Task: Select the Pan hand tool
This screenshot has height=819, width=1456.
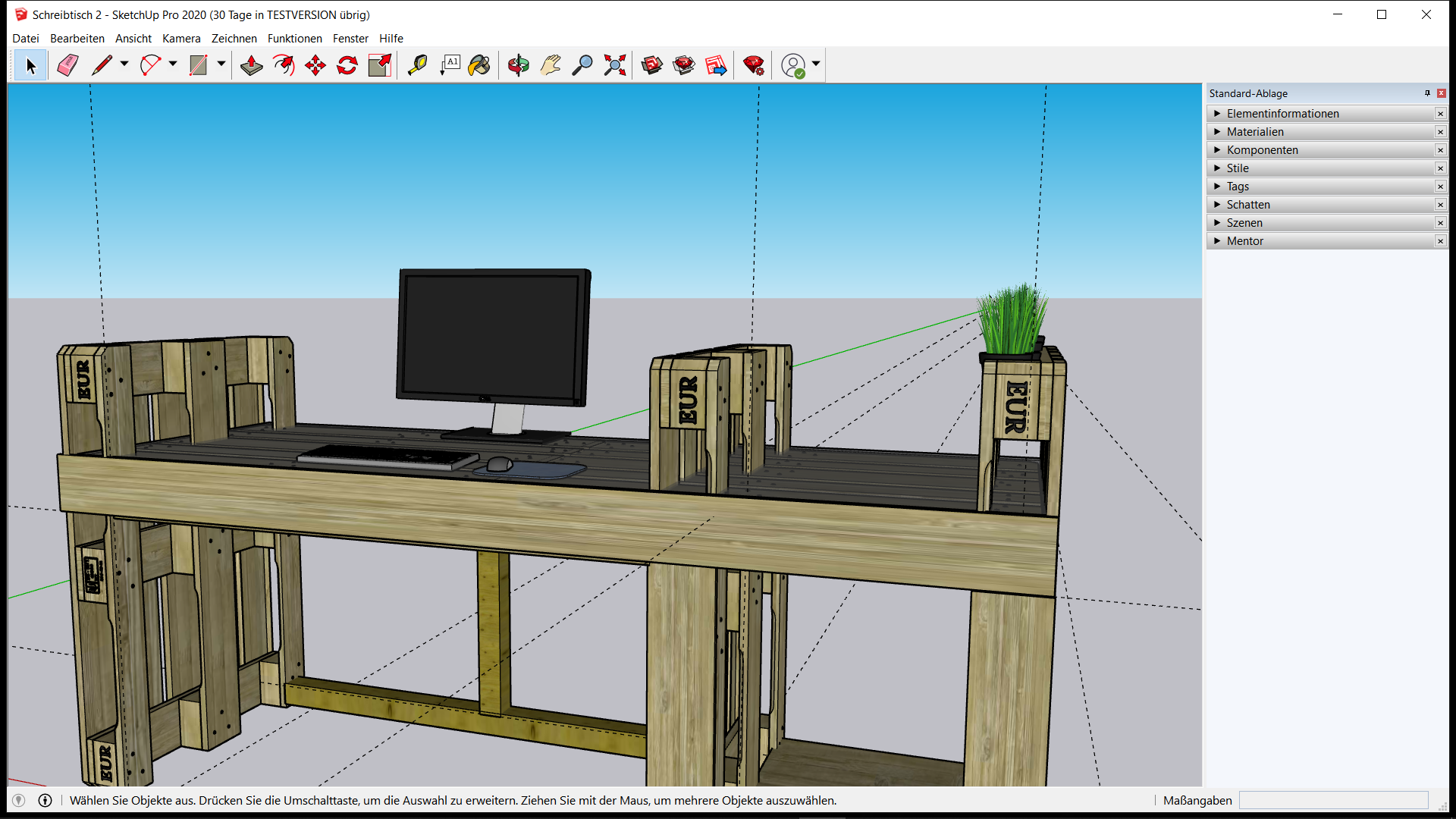Action: point(551,65)
